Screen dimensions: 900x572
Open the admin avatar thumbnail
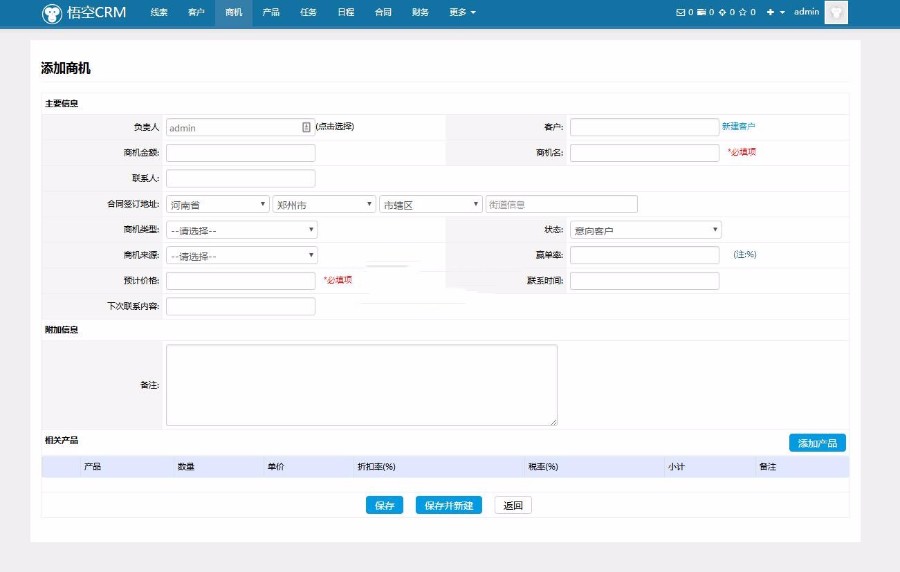[x=836, y=12]
